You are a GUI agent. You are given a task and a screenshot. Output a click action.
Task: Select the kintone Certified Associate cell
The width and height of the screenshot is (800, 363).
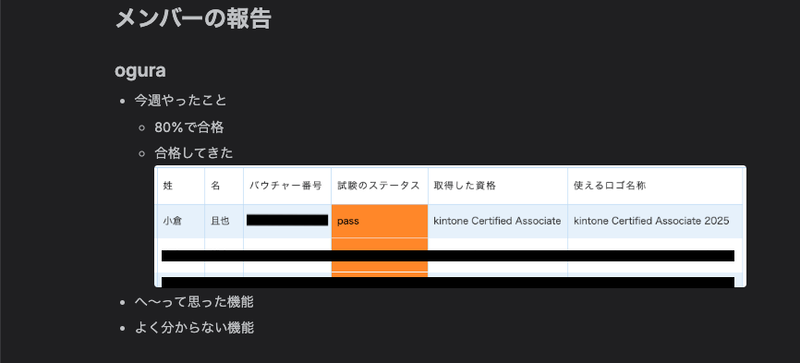[x=497, y=221]
